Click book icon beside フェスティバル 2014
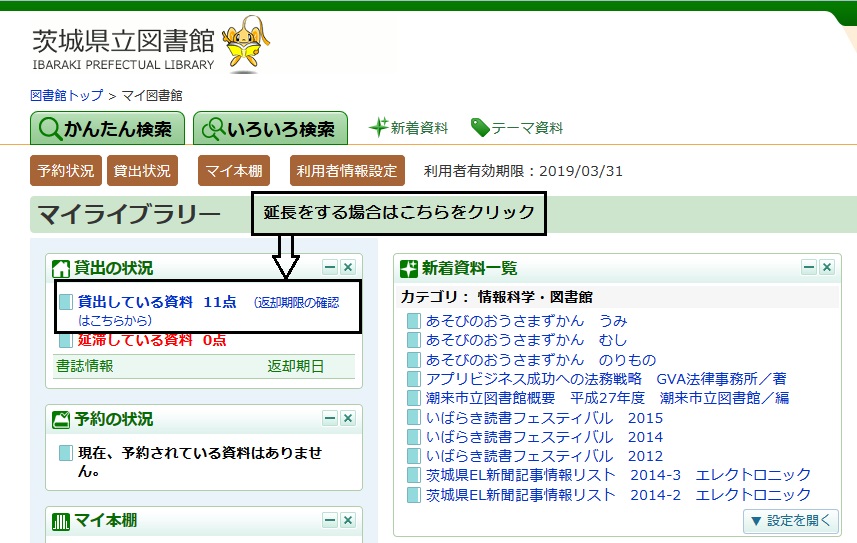This screenshot has width=857, height=543. (414, 437)
